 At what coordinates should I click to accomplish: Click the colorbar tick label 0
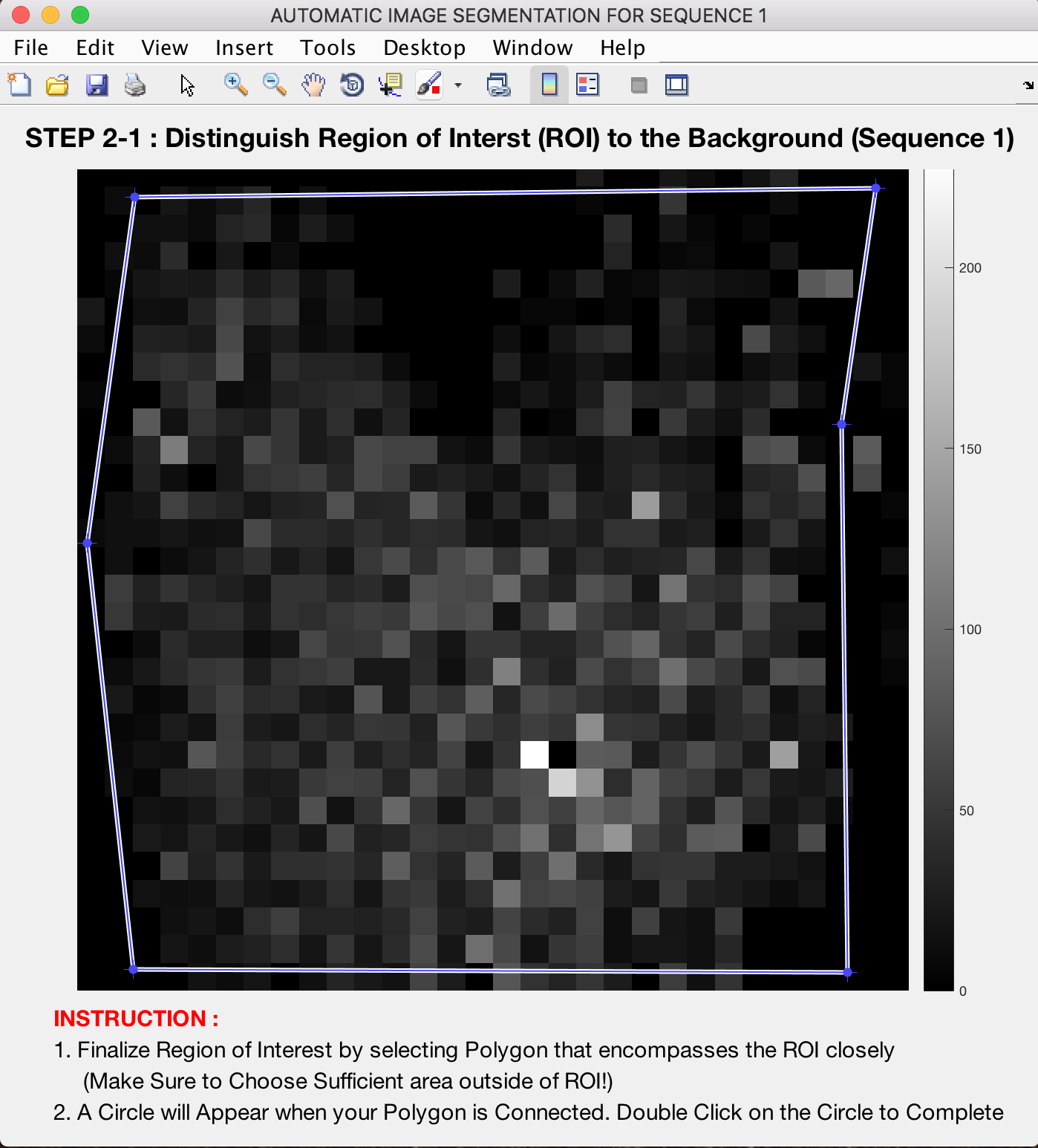click(963, 991)
